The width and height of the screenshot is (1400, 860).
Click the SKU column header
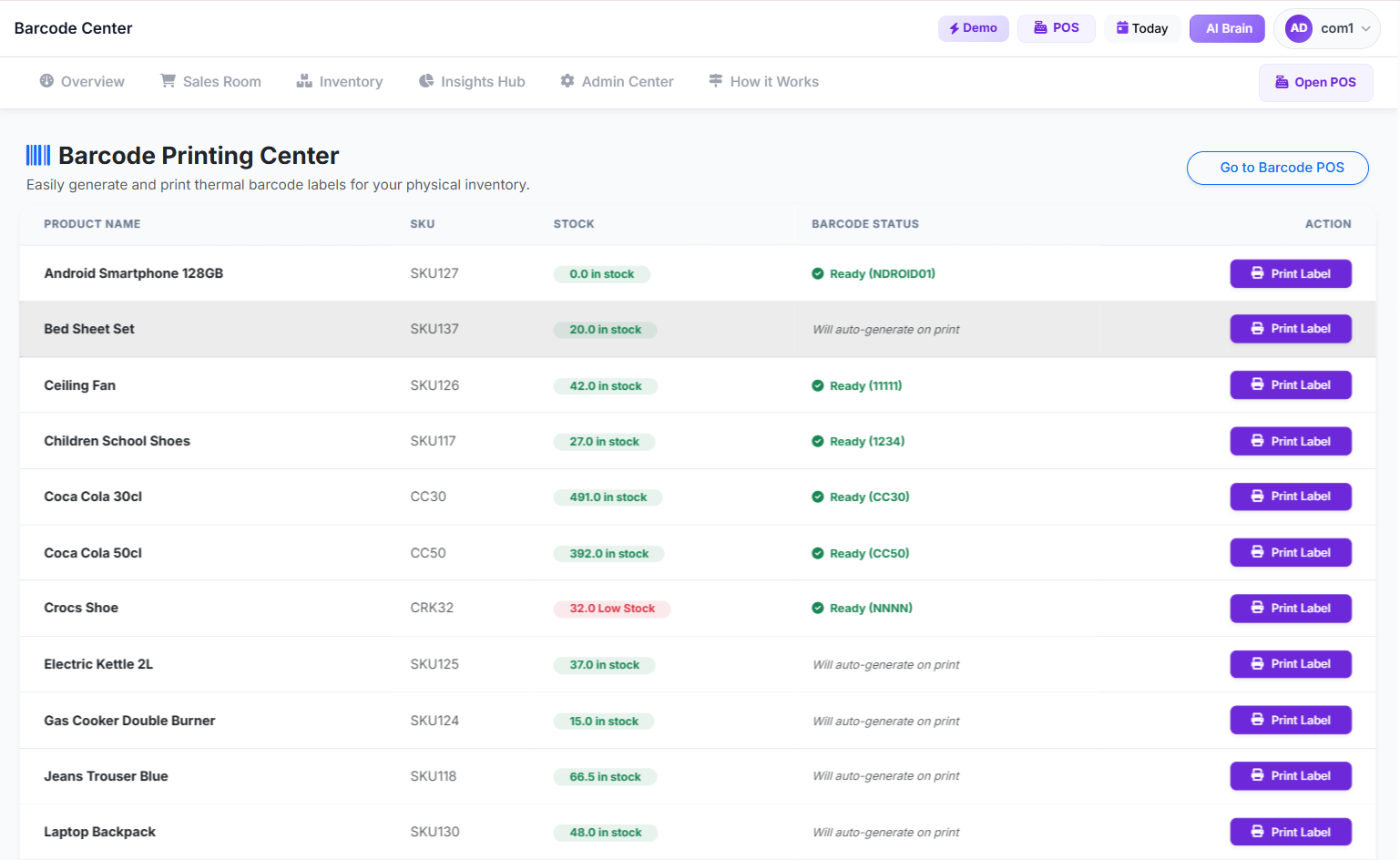click(423, 223)
